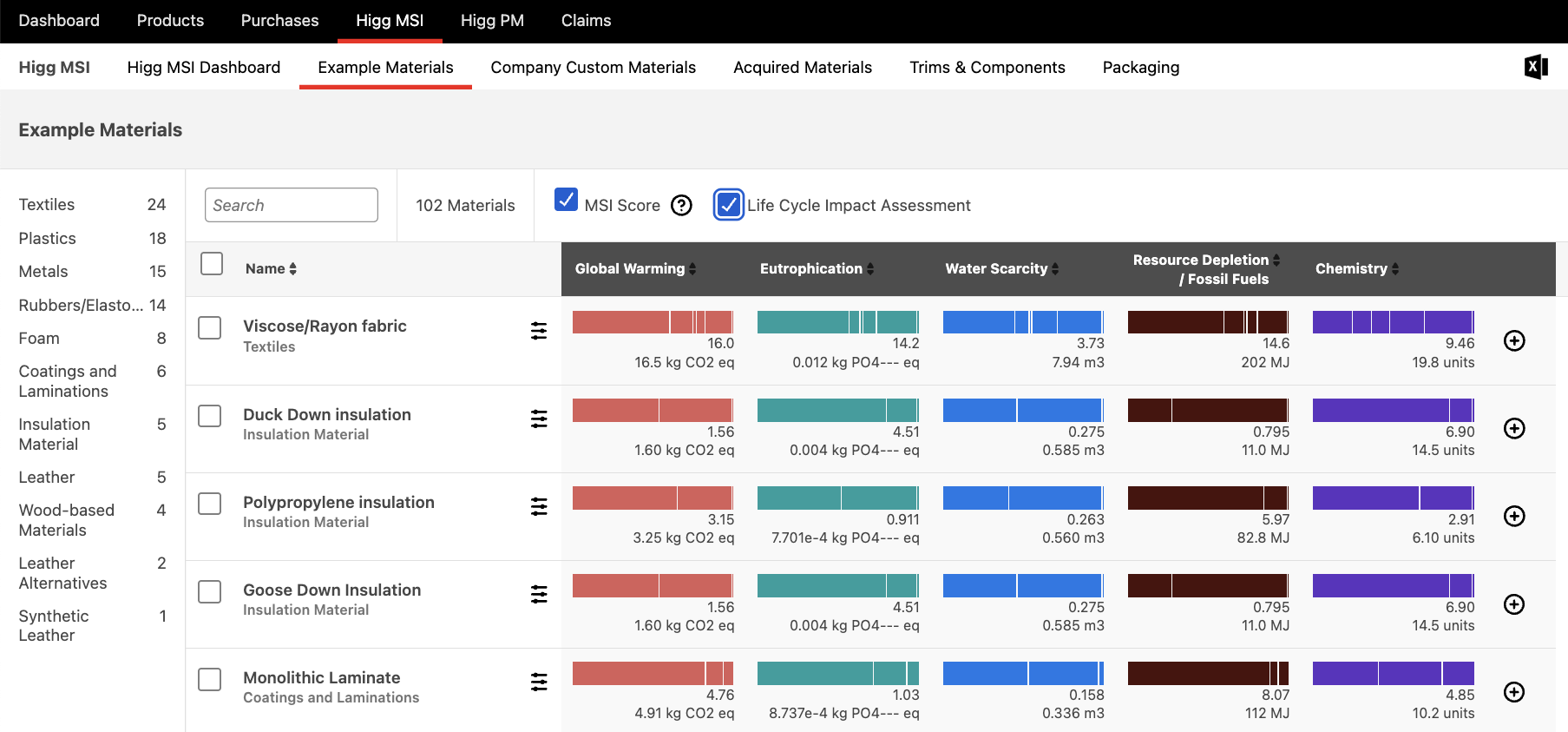Screen dimensions: 1568x732
Task: Filter by Leather category
Action: (x=92, y=478)
